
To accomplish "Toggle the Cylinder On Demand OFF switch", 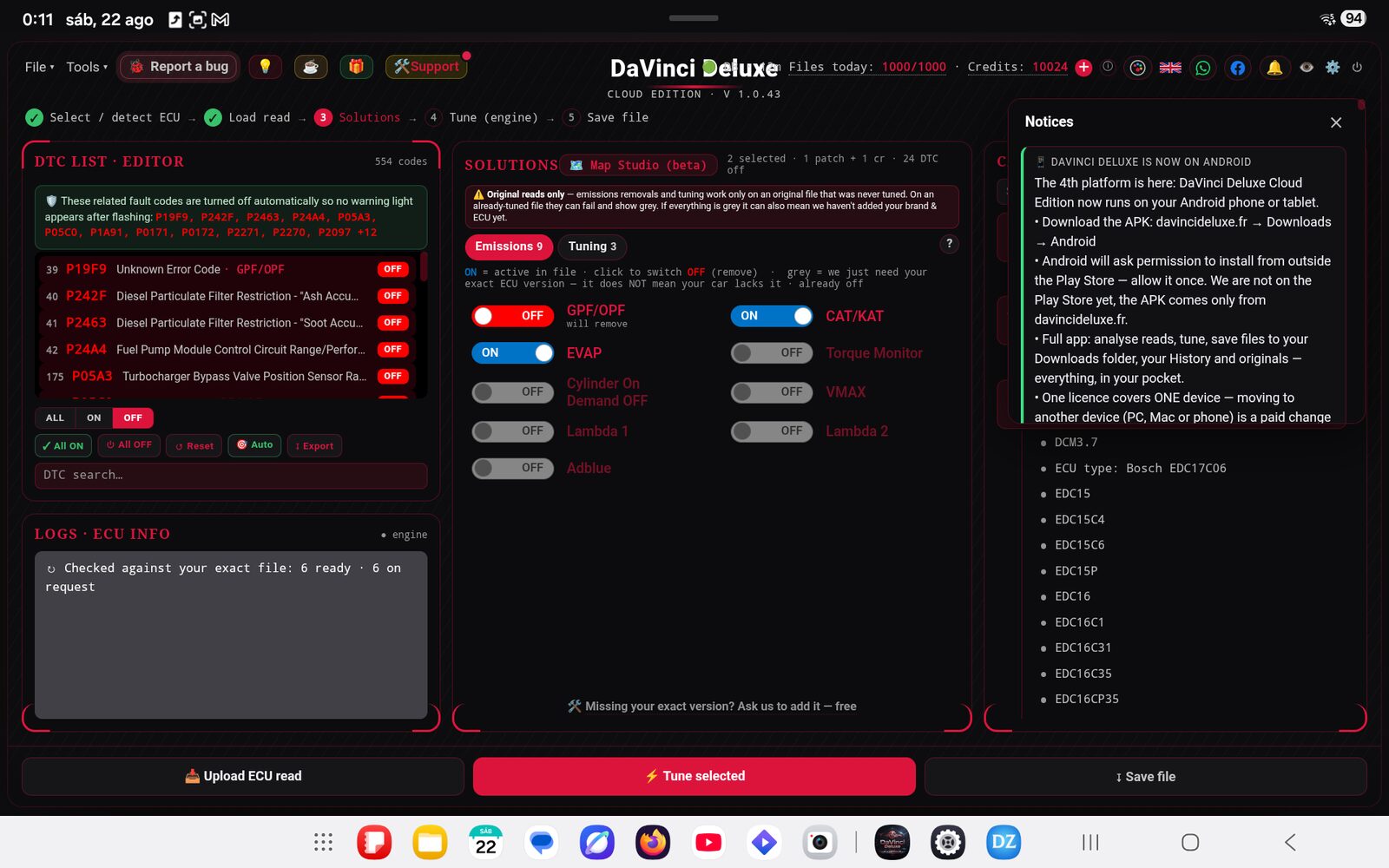I will (x=513, y=392).
